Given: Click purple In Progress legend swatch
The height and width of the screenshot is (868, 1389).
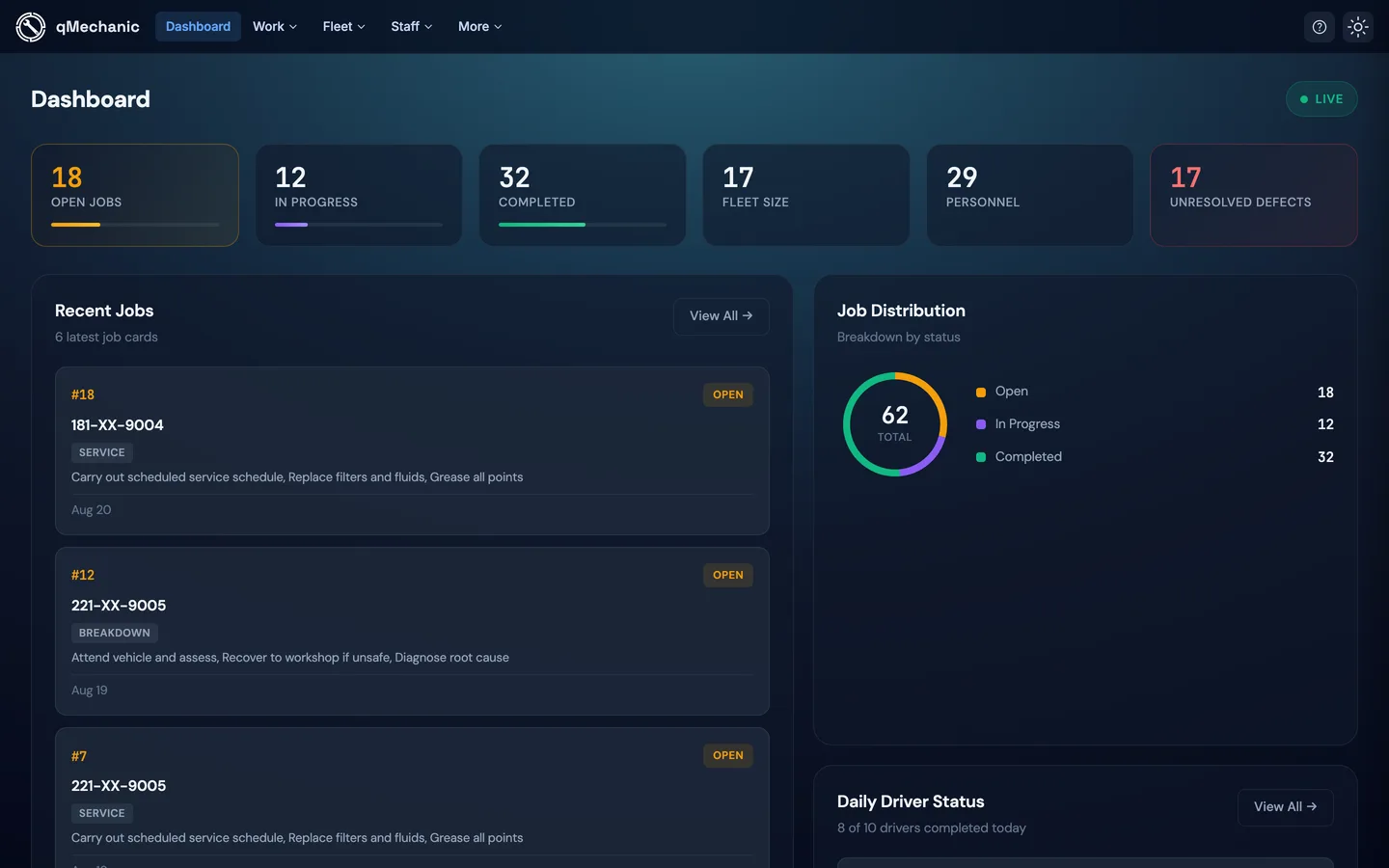Looking at the screenshot, I should coord(981,424).
